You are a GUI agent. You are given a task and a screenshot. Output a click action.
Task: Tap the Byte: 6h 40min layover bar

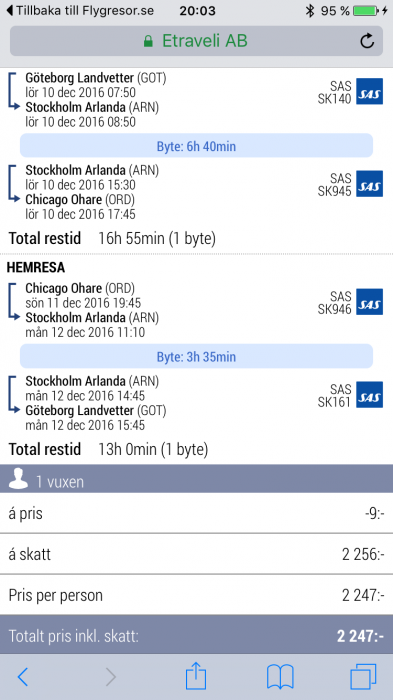click(196, 146)
